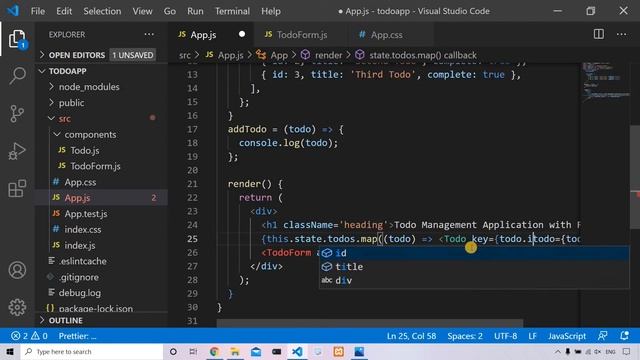The height and width of the screenshot is (360, 640).
Task: Open the Run and Debug view
Action: (17, 151)
